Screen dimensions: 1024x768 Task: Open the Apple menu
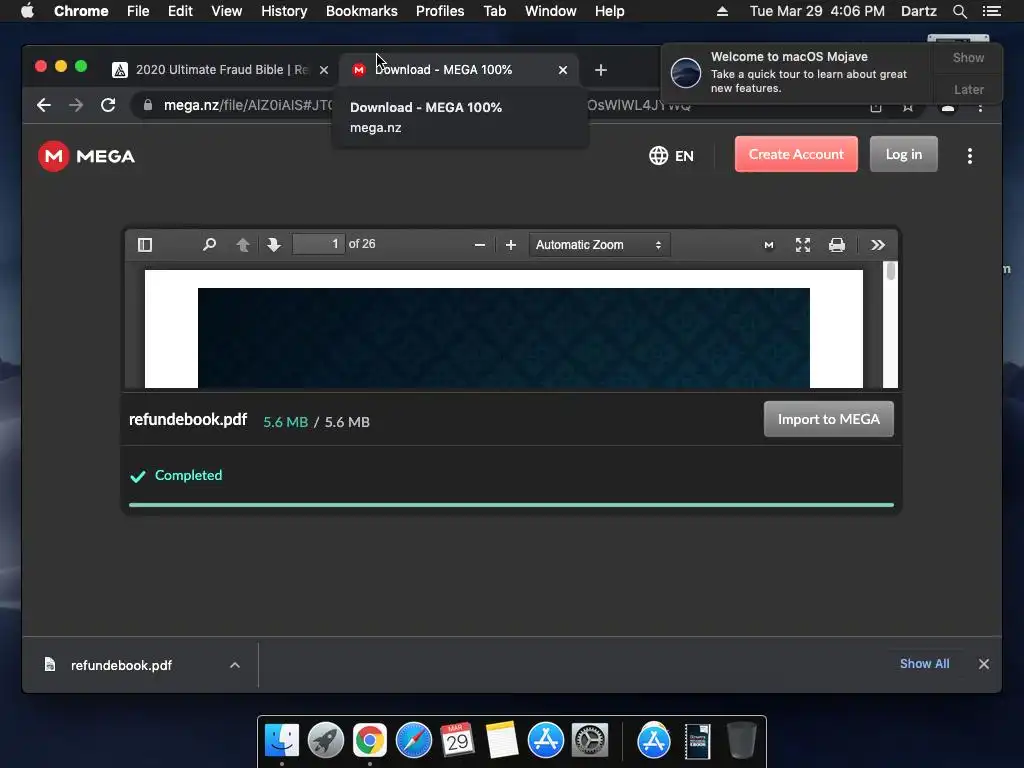click(x=27, y=11)
